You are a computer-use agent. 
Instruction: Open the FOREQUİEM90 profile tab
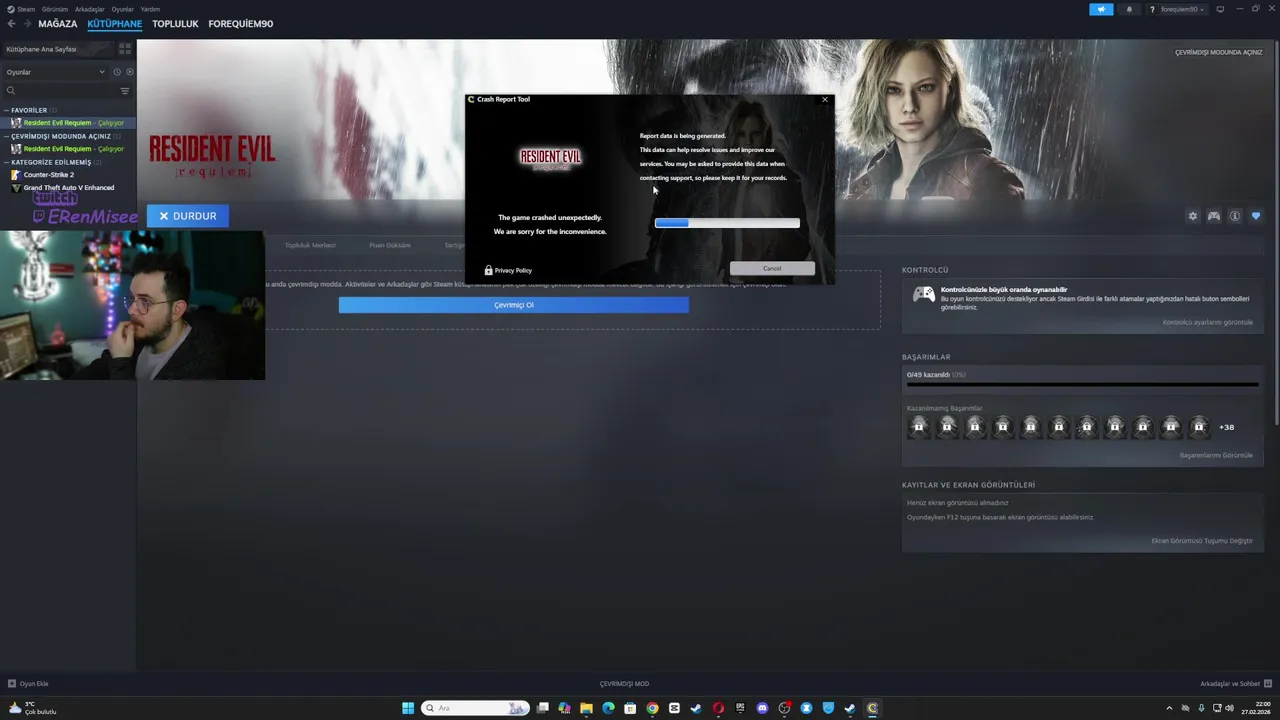tap(241, 23)
